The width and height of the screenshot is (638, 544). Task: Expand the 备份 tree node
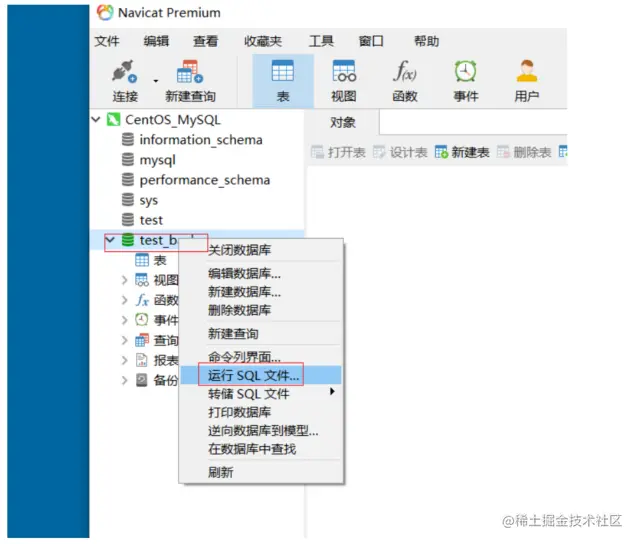coord(125,380)
